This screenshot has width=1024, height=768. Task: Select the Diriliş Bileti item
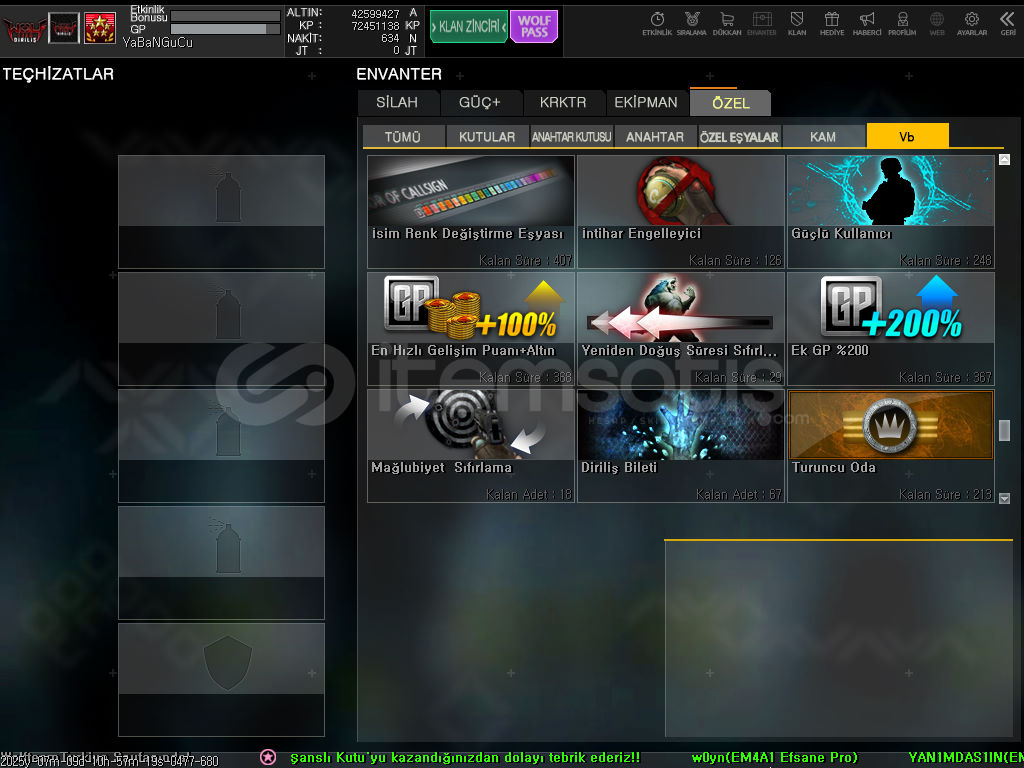[680, 446]
